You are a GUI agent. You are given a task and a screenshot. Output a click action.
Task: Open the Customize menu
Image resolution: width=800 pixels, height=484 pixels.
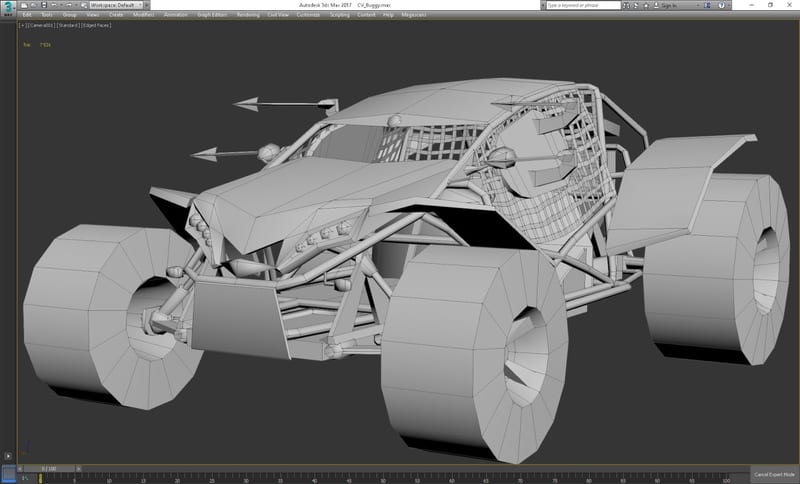point(308,15)
